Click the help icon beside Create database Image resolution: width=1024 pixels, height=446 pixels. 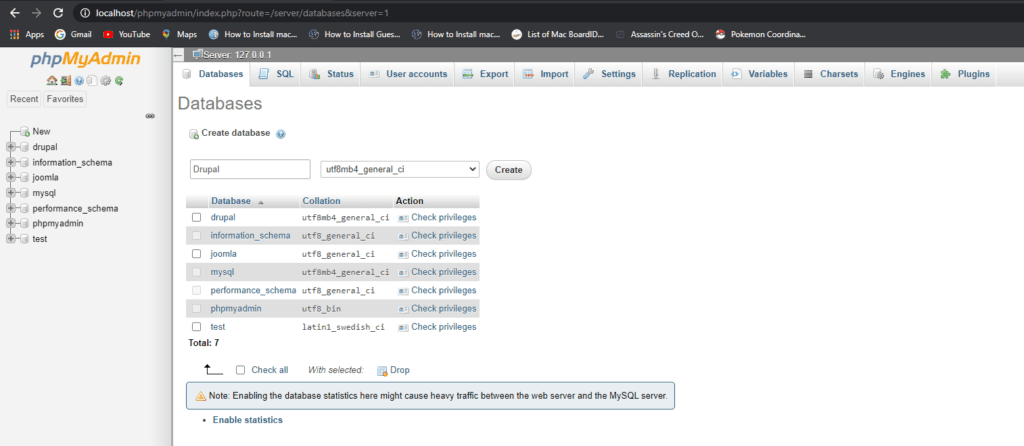(281, 134)
